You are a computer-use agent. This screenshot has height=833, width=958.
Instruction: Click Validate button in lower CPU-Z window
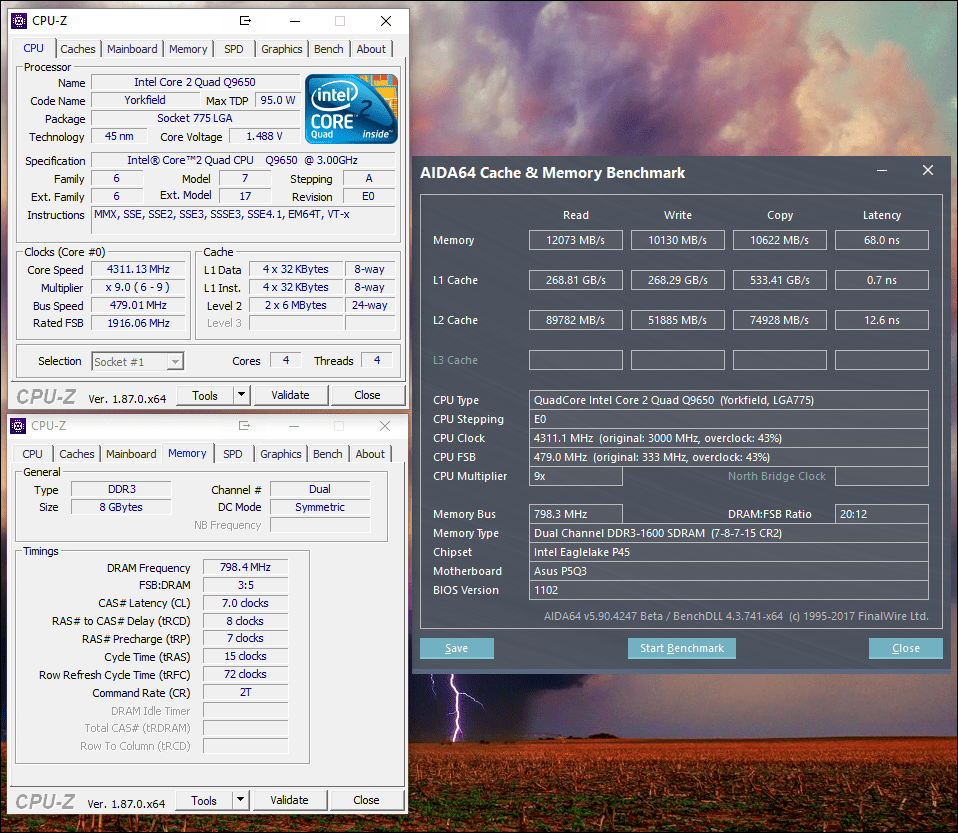pyautogui.click(x=289, y=801)
